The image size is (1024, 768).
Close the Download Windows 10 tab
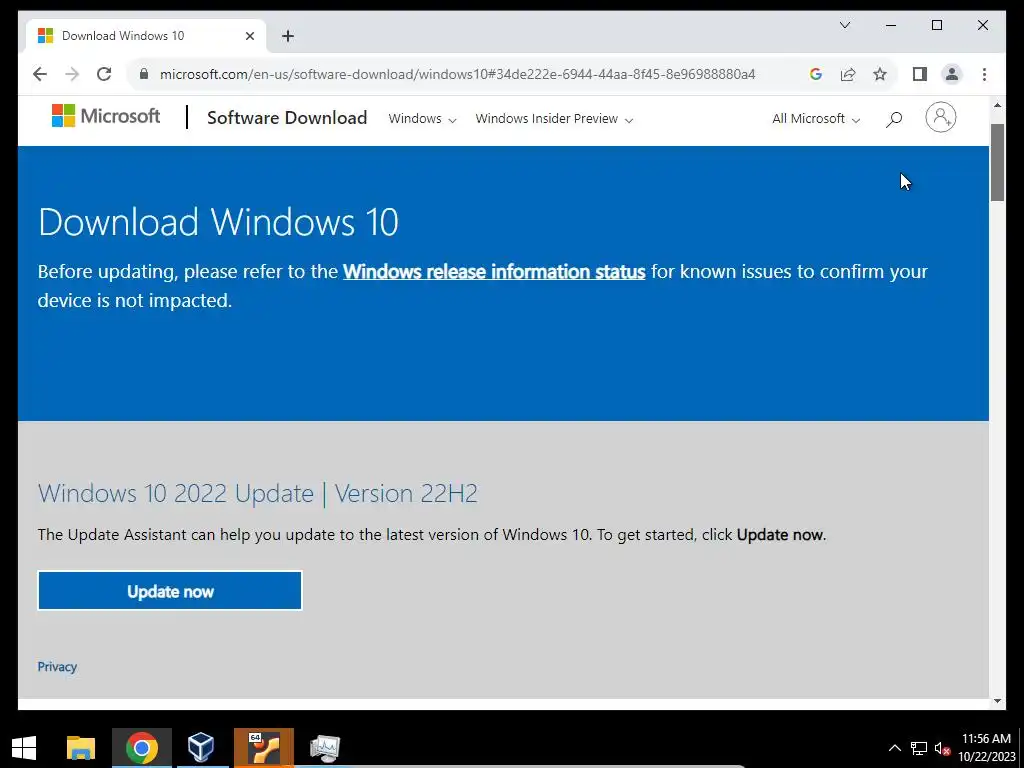pyautogui.click(x=249, y=36)
